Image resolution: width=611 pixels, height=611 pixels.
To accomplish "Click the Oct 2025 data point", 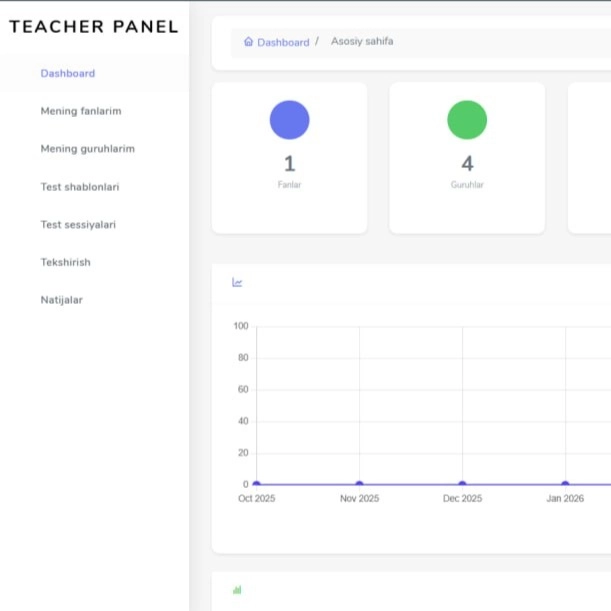I will click(256, 484).
